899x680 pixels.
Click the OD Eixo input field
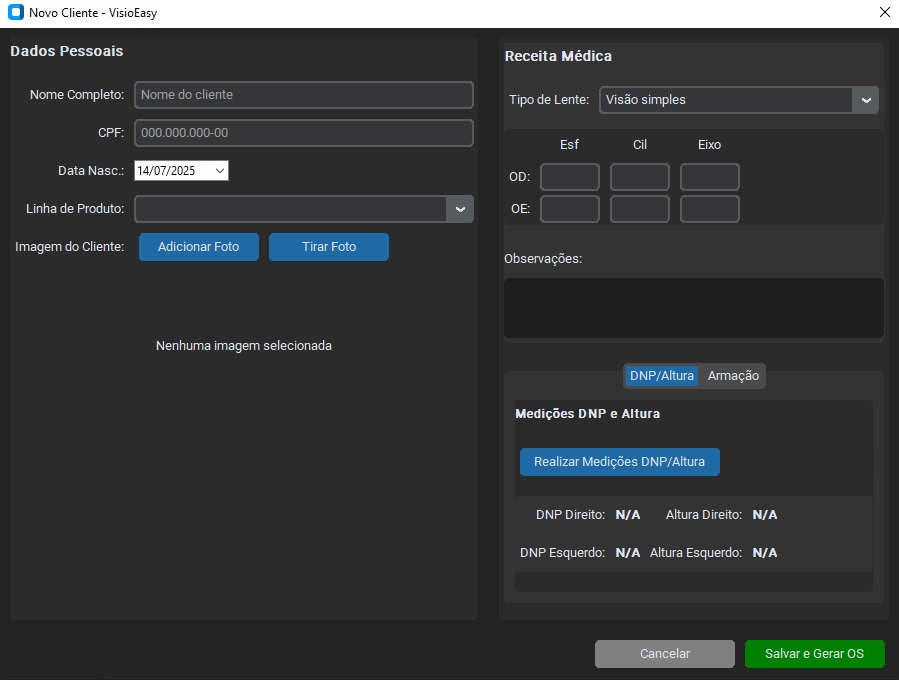click(710, 177)
